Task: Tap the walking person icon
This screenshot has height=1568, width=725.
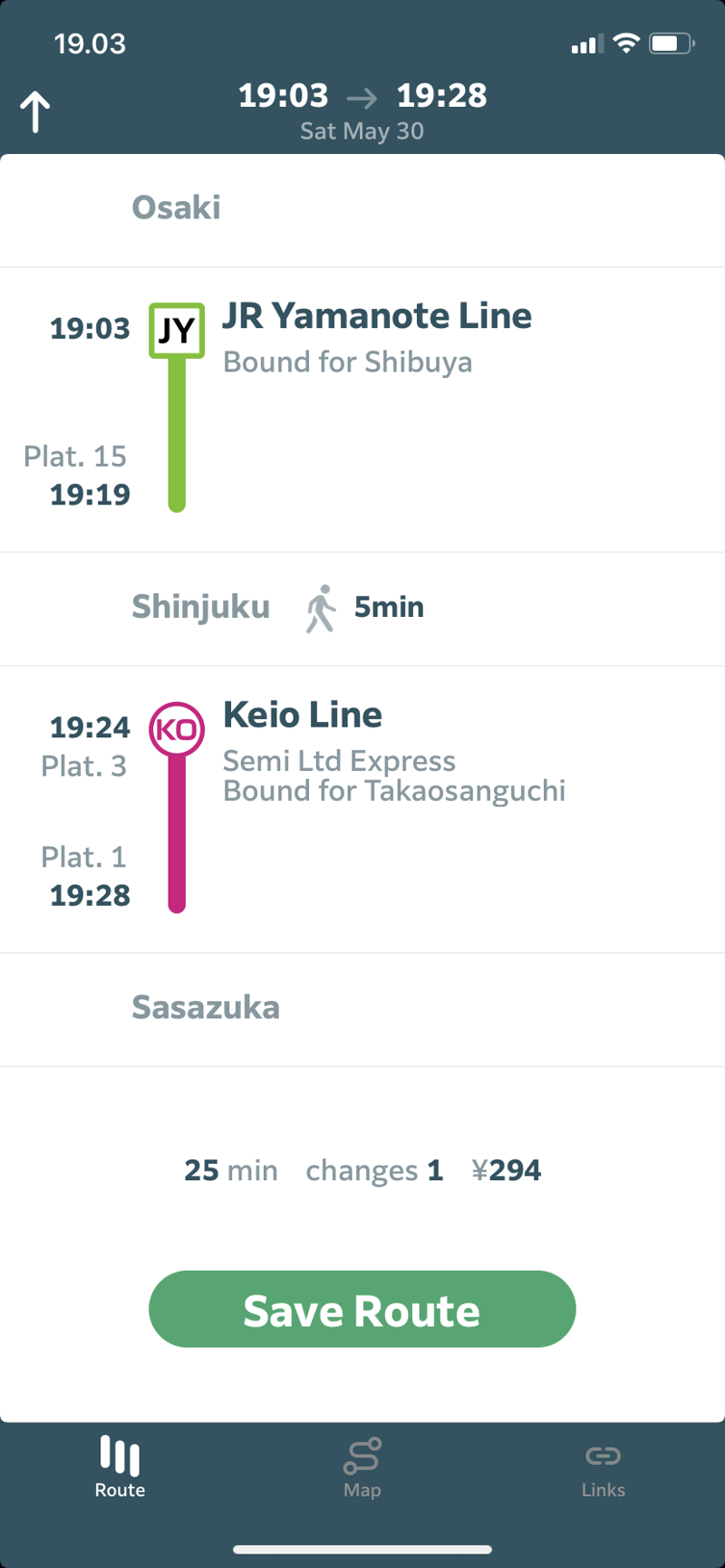Action: click(x=321, y=608)
